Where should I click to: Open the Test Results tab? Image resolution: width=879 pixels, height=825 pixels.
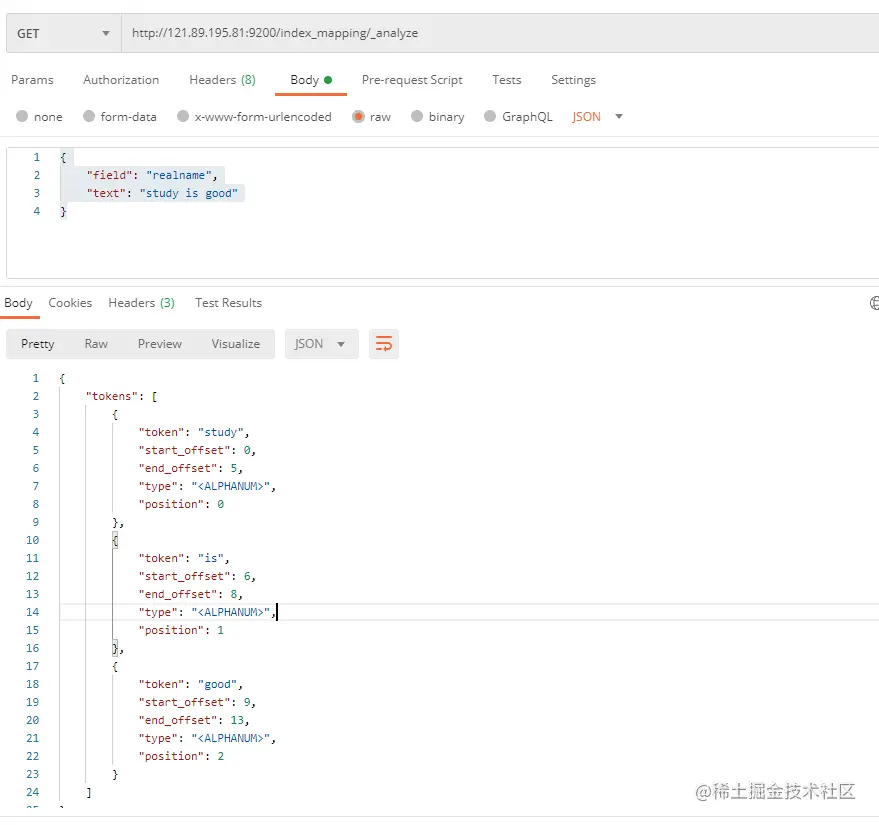point(228,303)
